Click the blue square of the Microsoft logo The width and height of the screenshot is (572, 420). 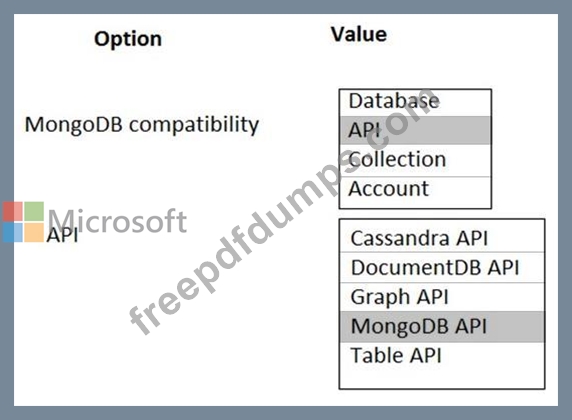[x=13, y=233]
